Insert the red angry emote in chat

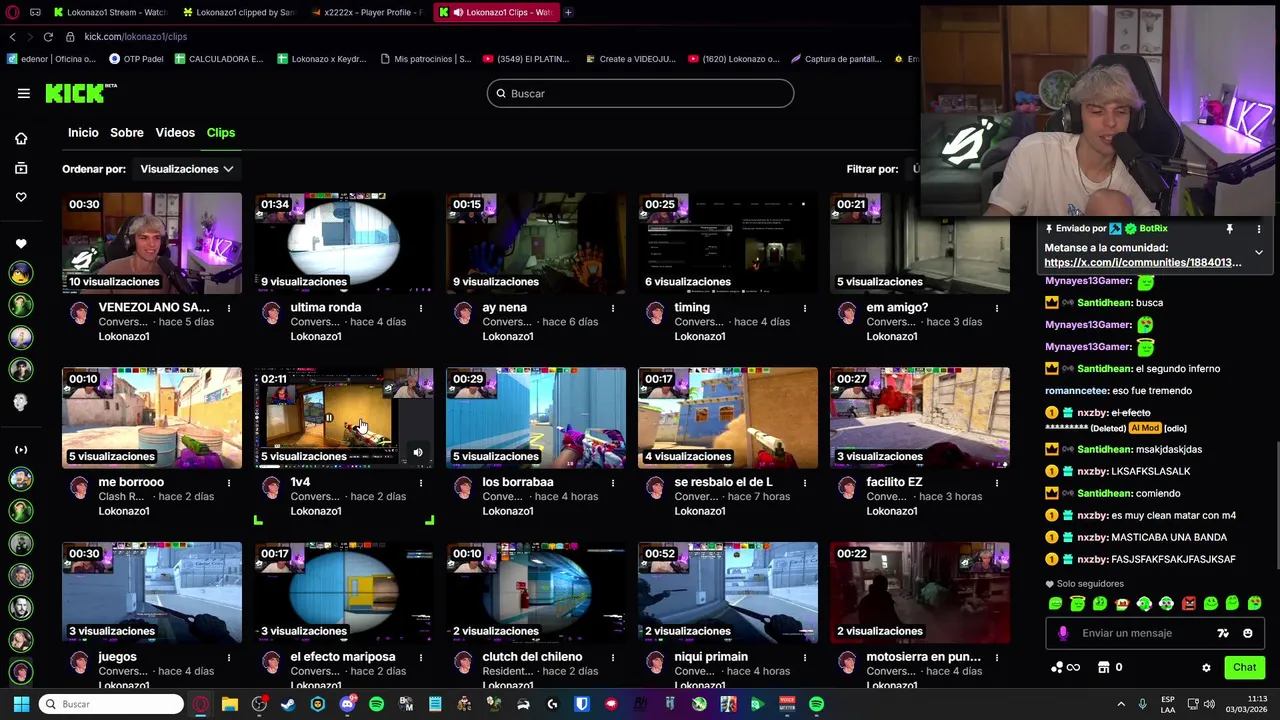(1189, 603)
